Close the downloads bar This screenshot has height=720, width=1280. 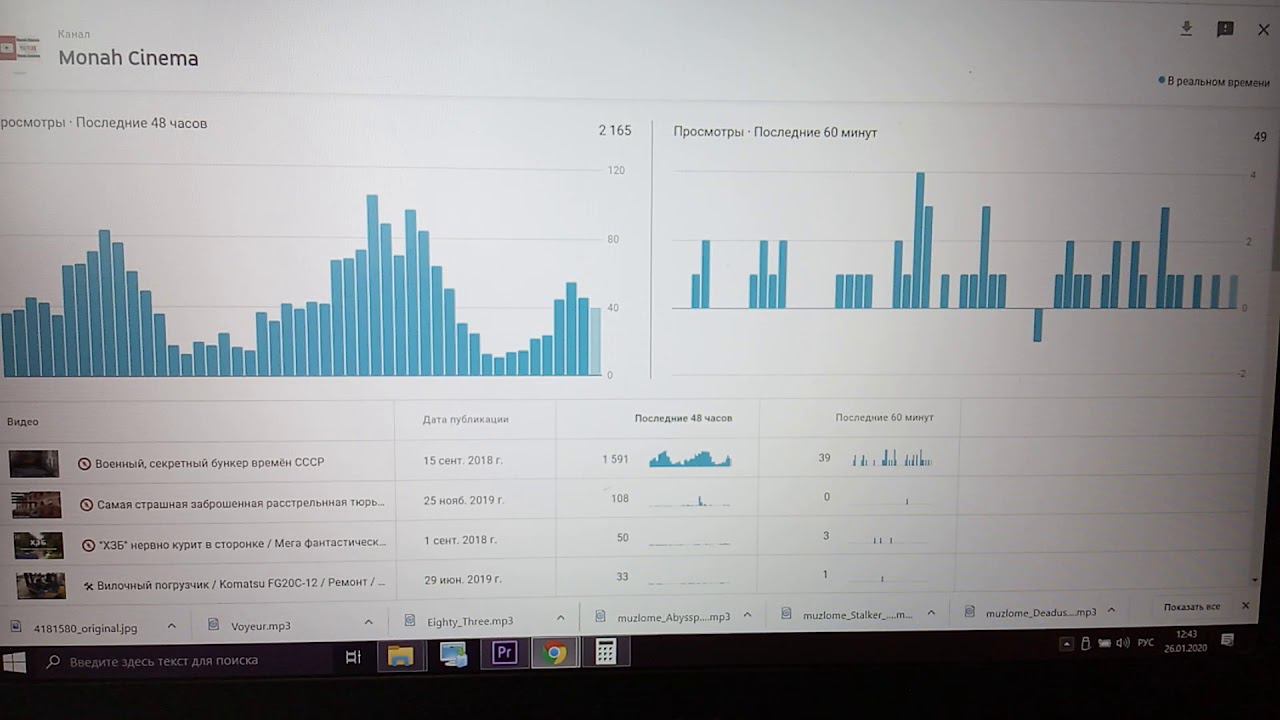pos(1246,606)
